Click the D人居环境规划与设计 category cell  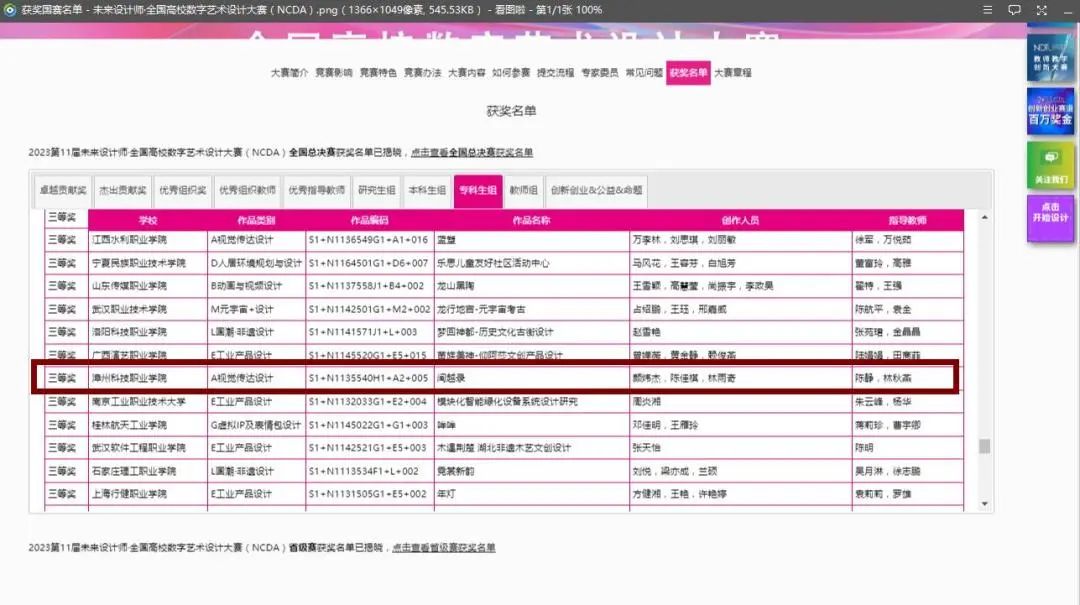click(256, 263)
